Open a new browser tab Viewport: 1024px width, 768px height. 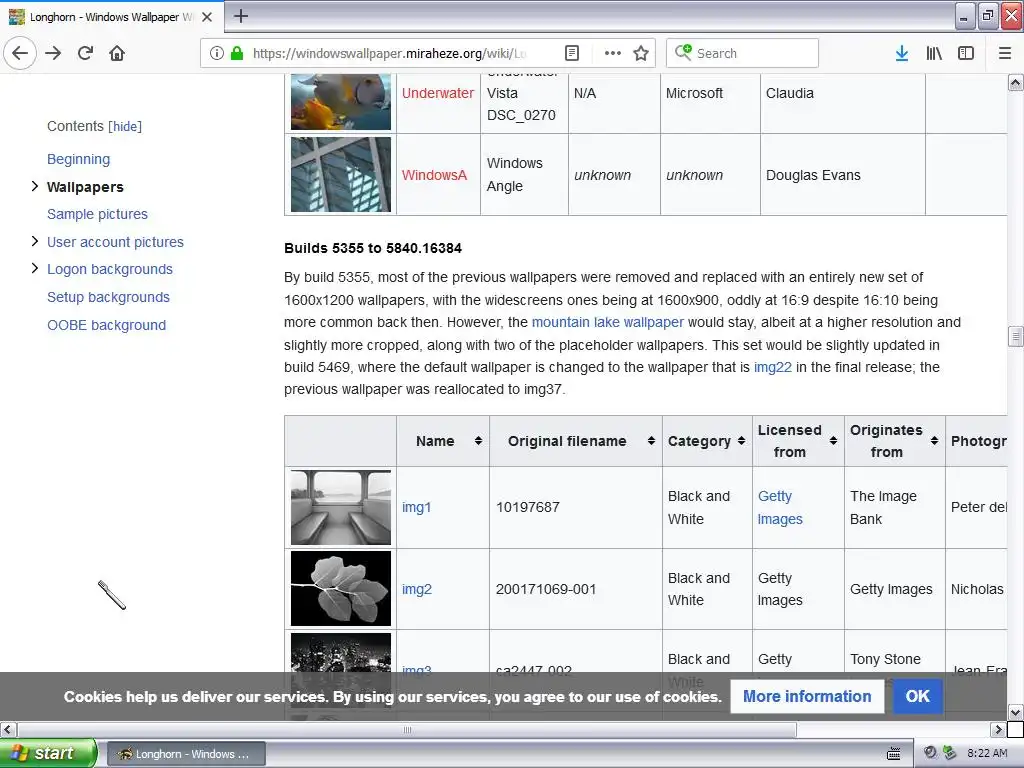(240, 16)
